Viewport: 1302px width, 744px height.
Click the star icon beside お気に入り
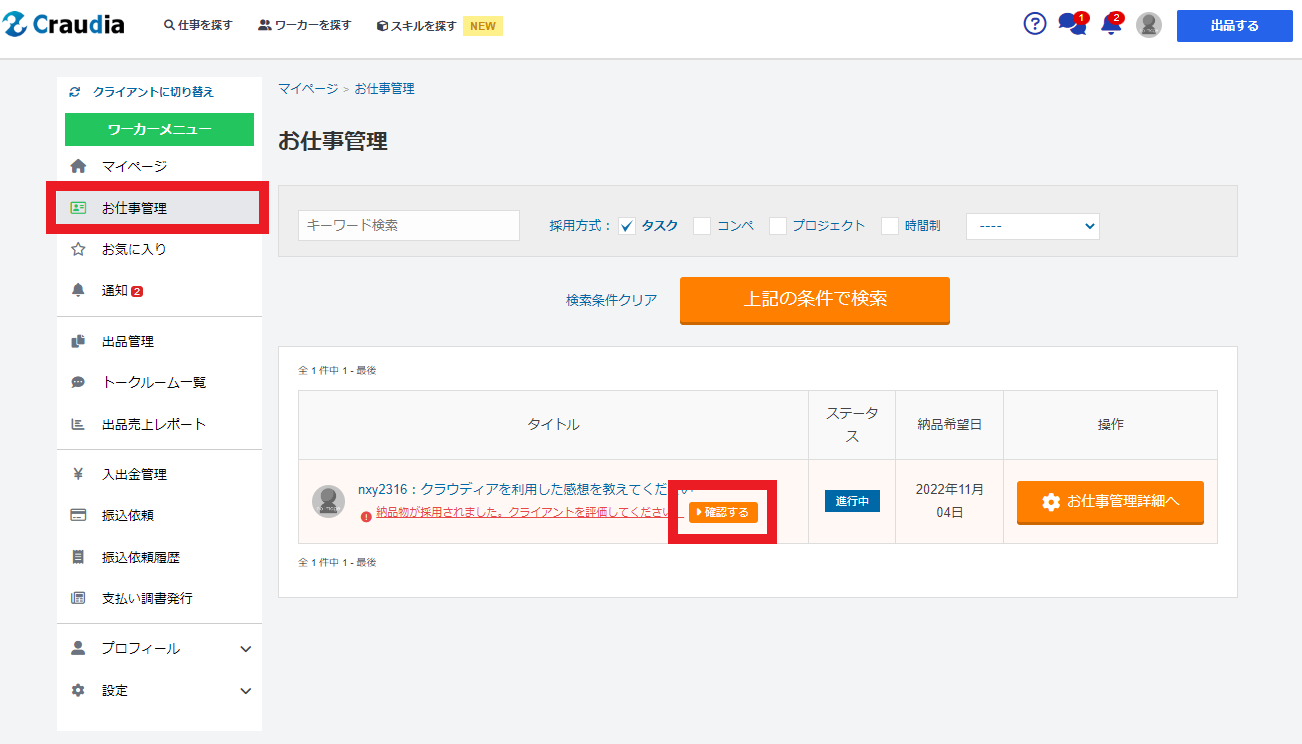[x=78, y=249]
